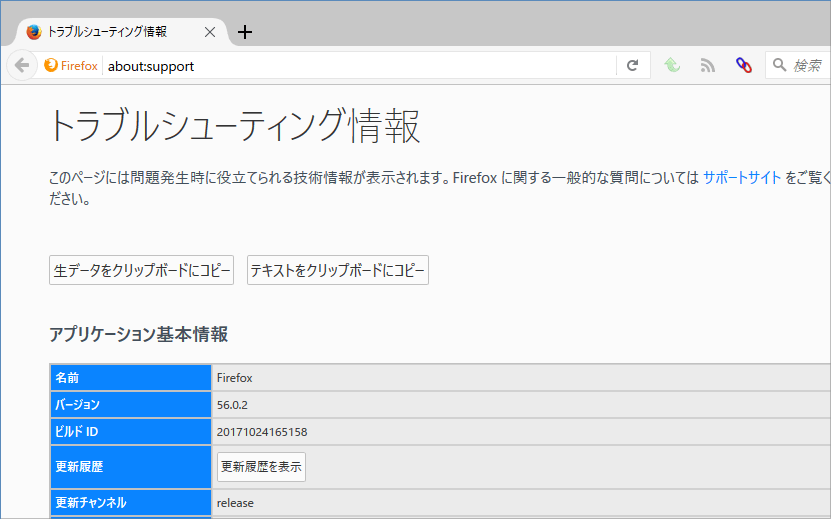The height and width of the screenshot is (519, 831).
Task: Click the Firefox name value cell
Action: pyautogui.click(x=520, y=378)
